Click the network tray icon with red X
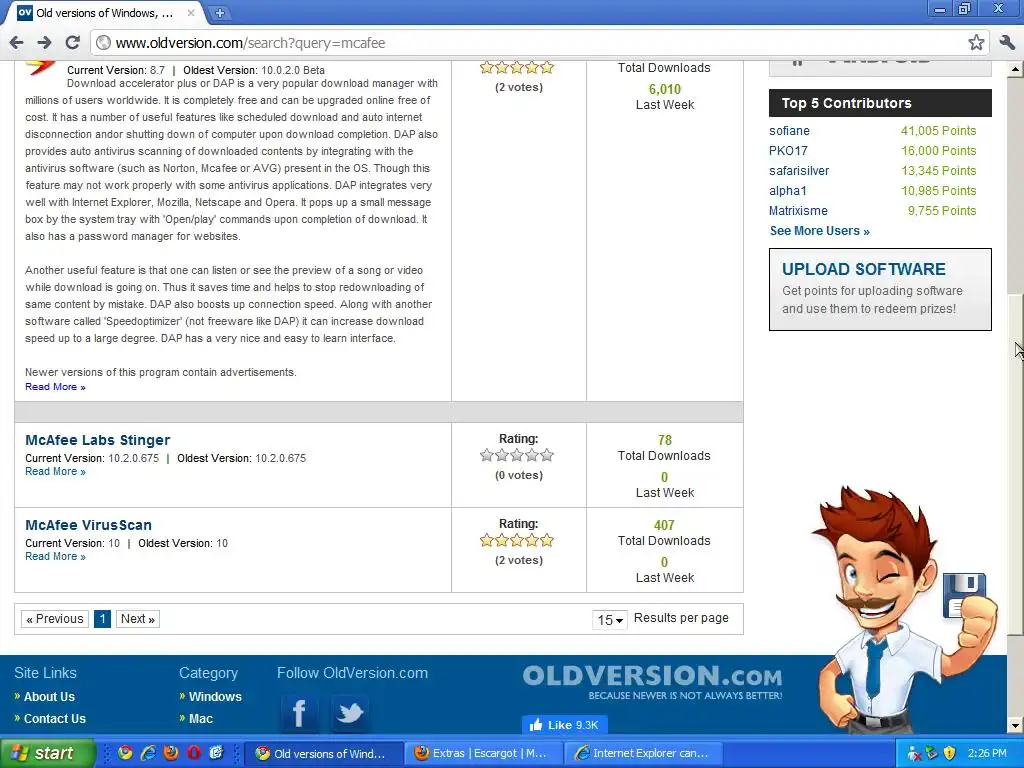 [914, 754]
